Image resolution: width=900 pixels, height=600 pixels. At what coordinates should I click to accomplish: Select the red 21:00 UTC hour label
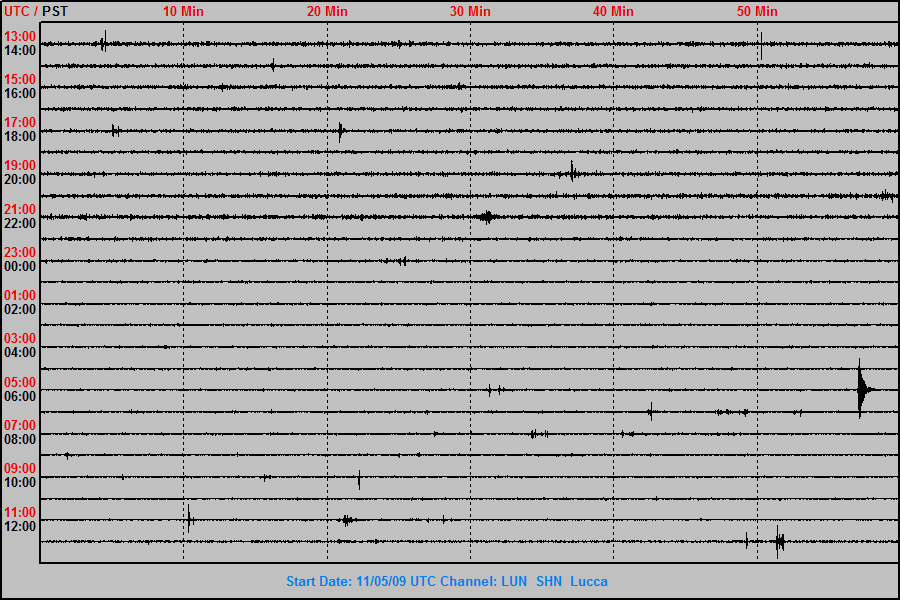click(x=20, y=209)
